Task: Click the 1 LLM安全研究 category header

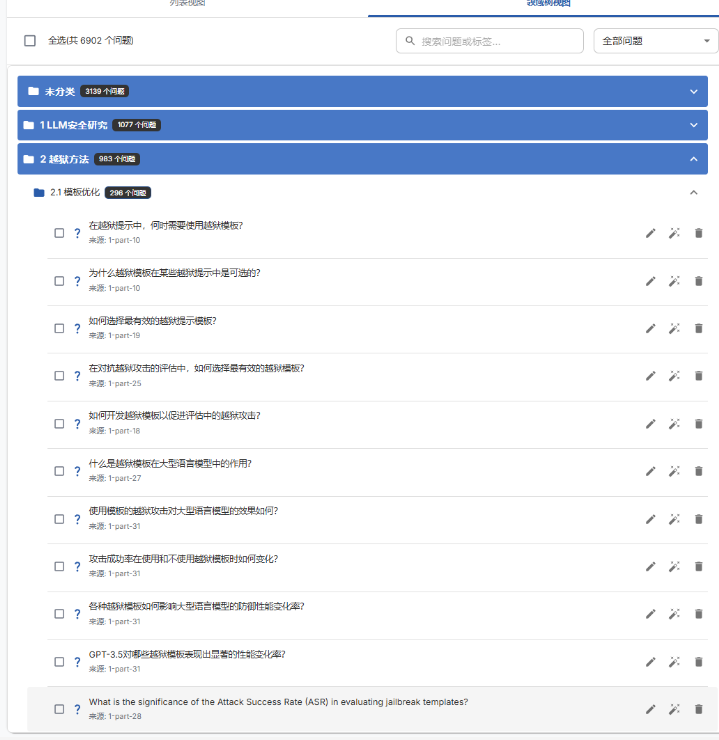Action: [362, 125]
